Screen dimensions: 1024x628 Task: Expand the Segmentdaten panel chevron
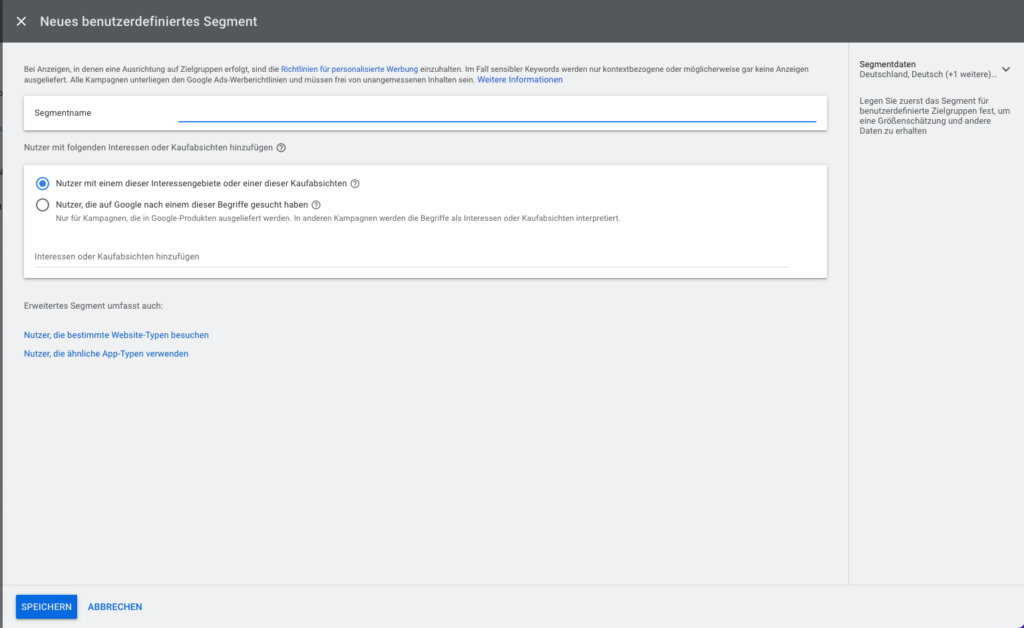pos(1005,68)
